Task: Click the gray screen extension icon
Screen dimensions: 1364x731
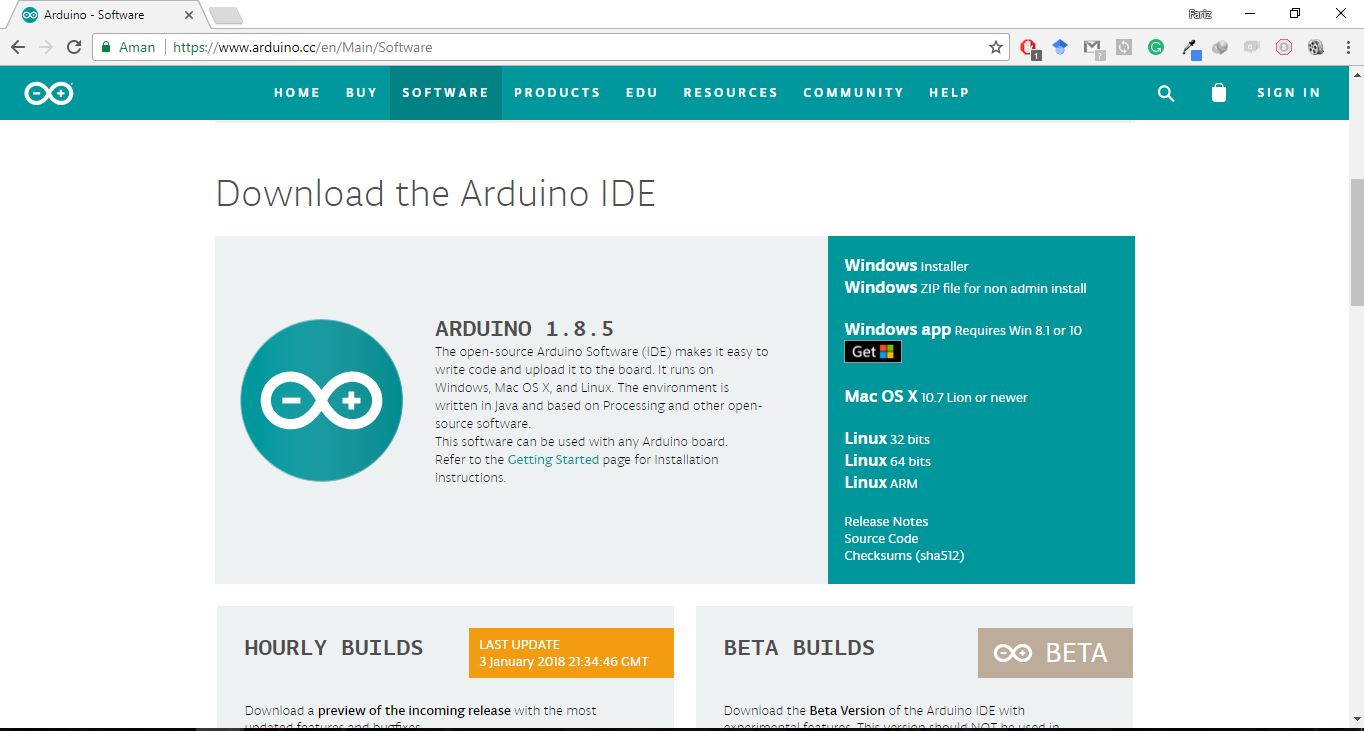Action: click(1252, 46)
